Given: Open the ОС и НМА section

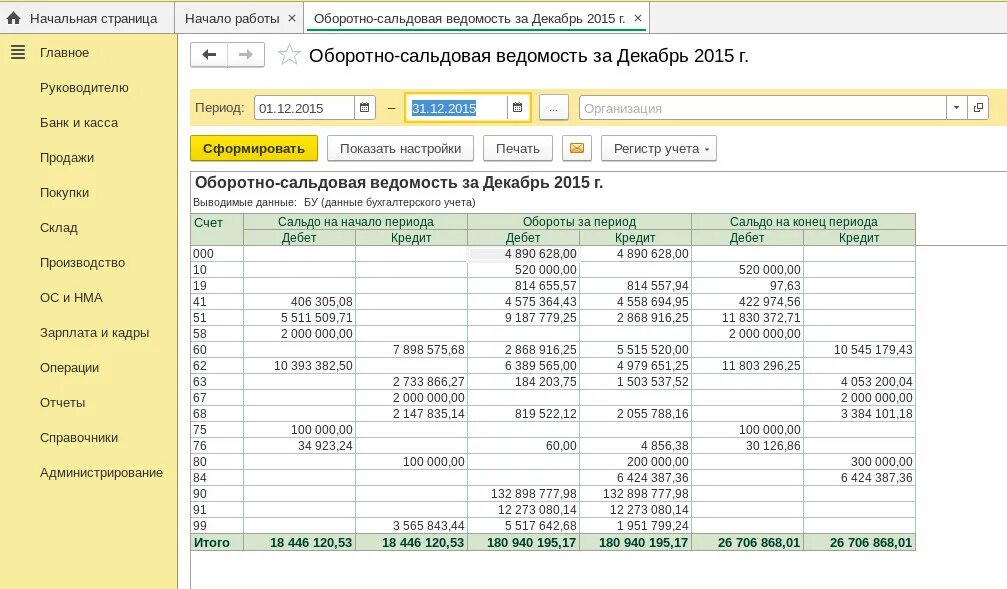Looking at the screenshot, I should pos(71,297).
